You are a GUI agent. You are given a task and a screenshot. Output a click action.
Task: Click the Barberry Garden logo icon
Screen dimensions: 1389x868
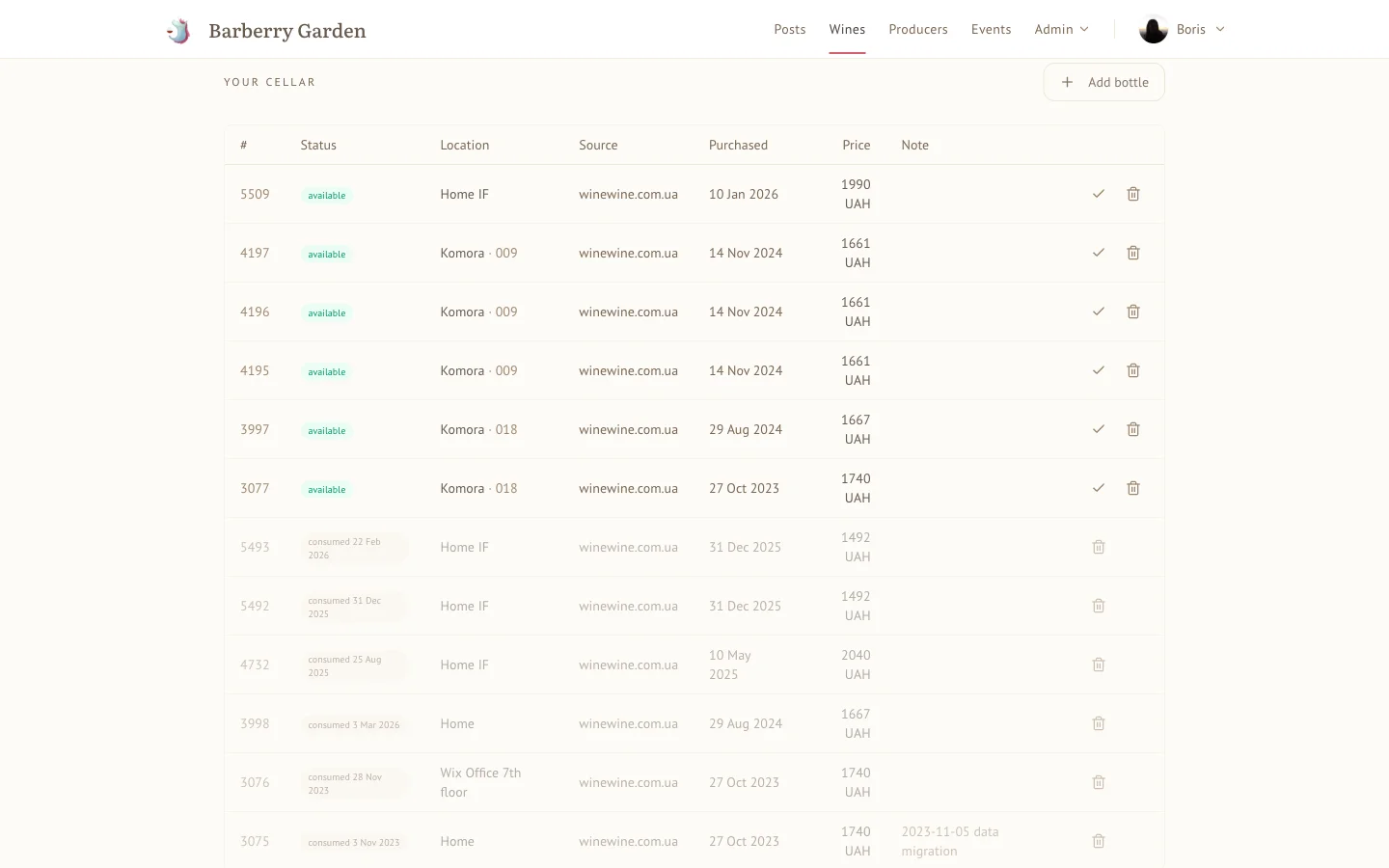click(x=178, y=29)
